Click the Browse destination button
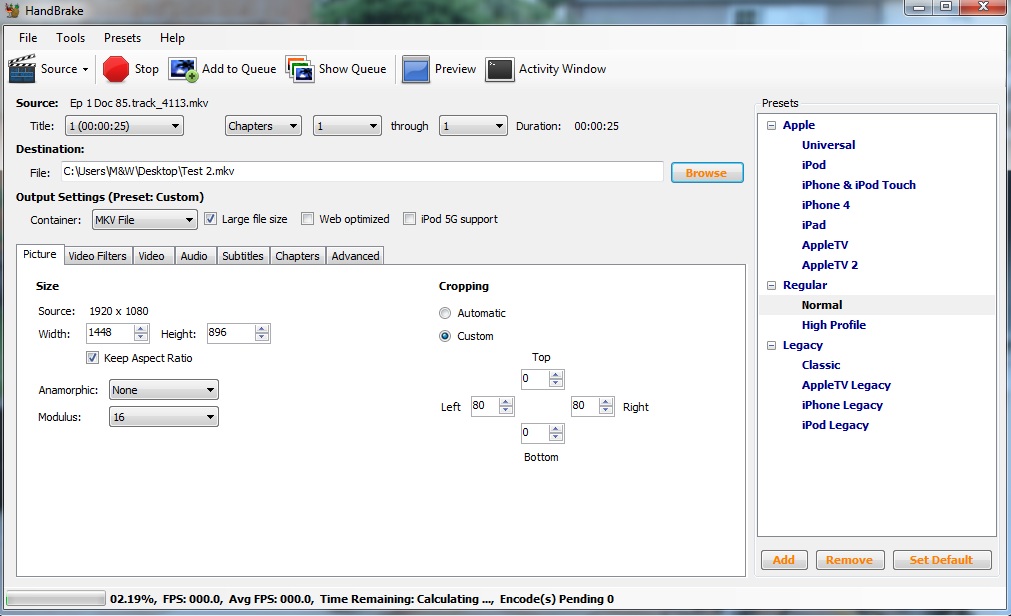1011x616 pixels. pyautogui.click(x=707, y=173)
